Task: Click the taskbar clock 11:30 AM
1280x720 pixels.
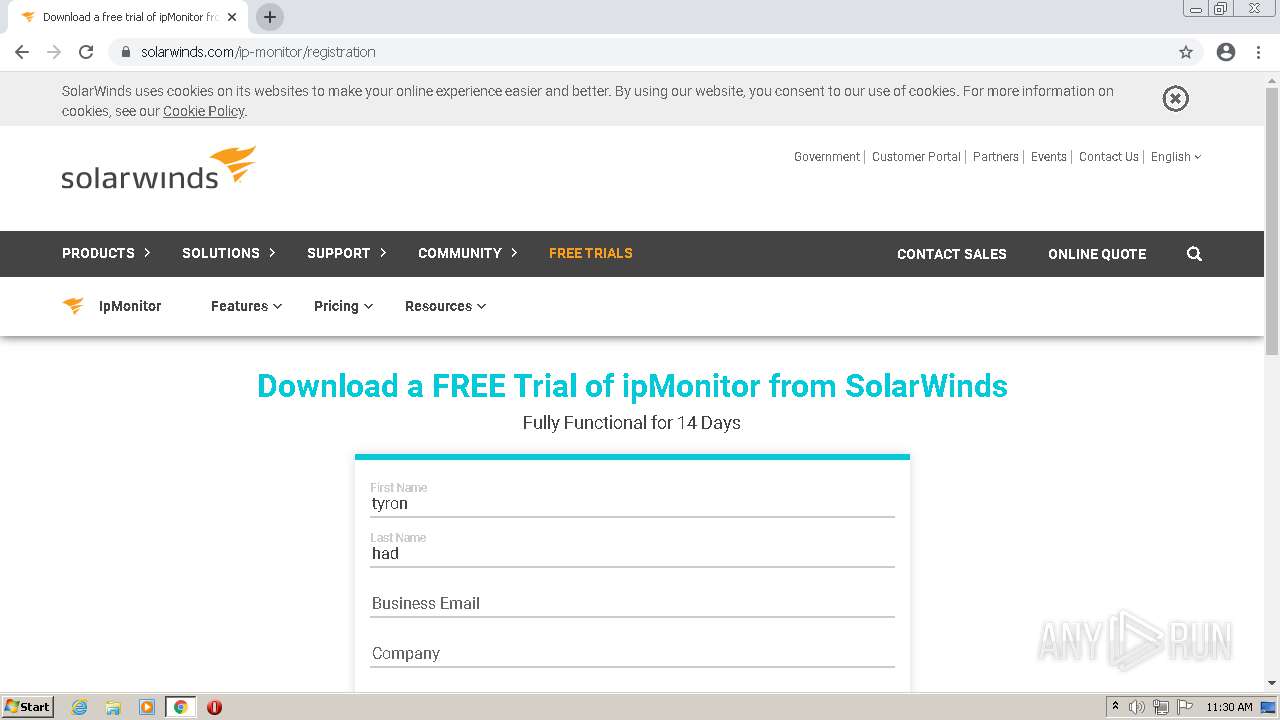Action: click(1229, 707)
